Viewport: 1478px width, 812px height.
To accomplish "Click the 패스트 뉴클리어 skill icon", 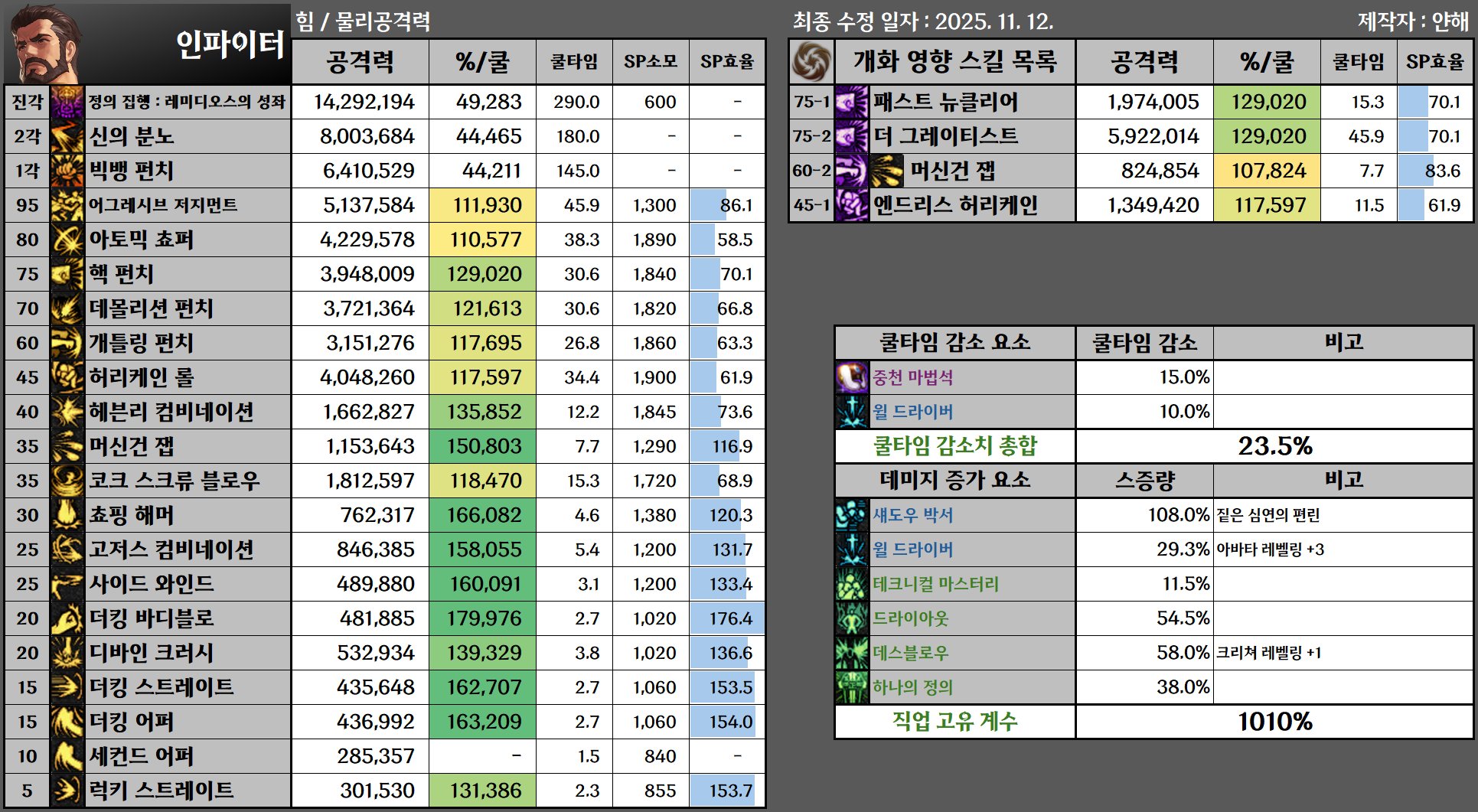I will 851,102.
